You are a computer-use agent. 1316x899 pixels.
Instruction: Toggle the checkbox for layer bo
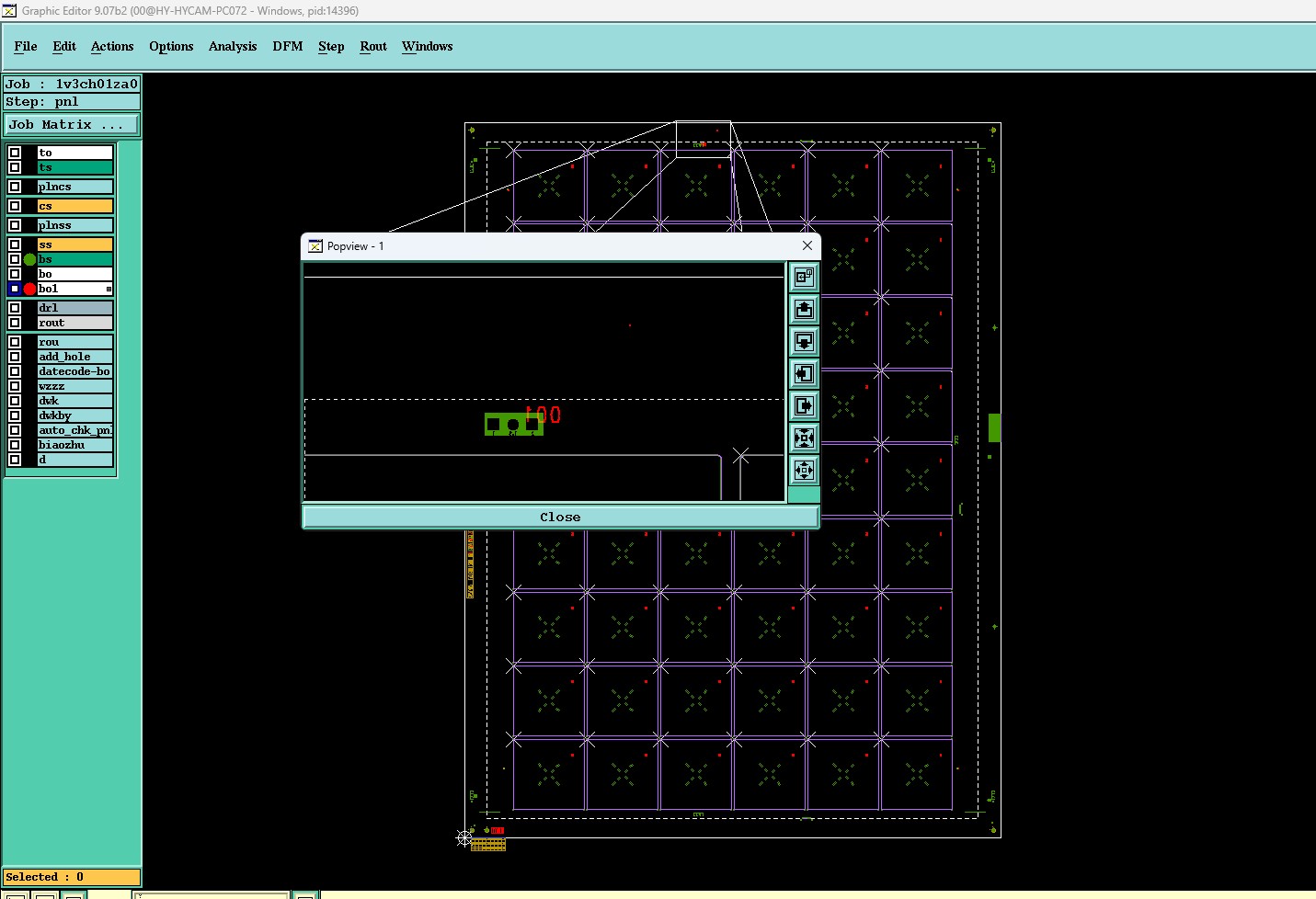pyautogui.click(x=15, y=274)
